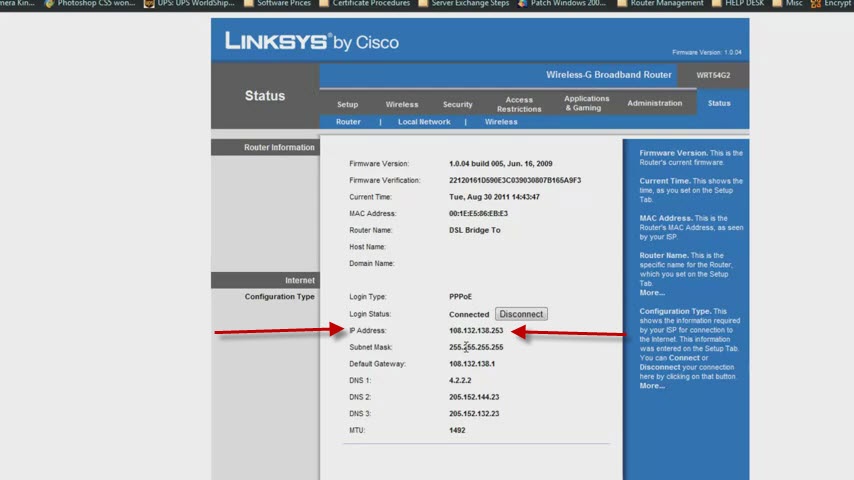Open the Encrypt bookmark icon
The image size is (854, 480).
816,3
